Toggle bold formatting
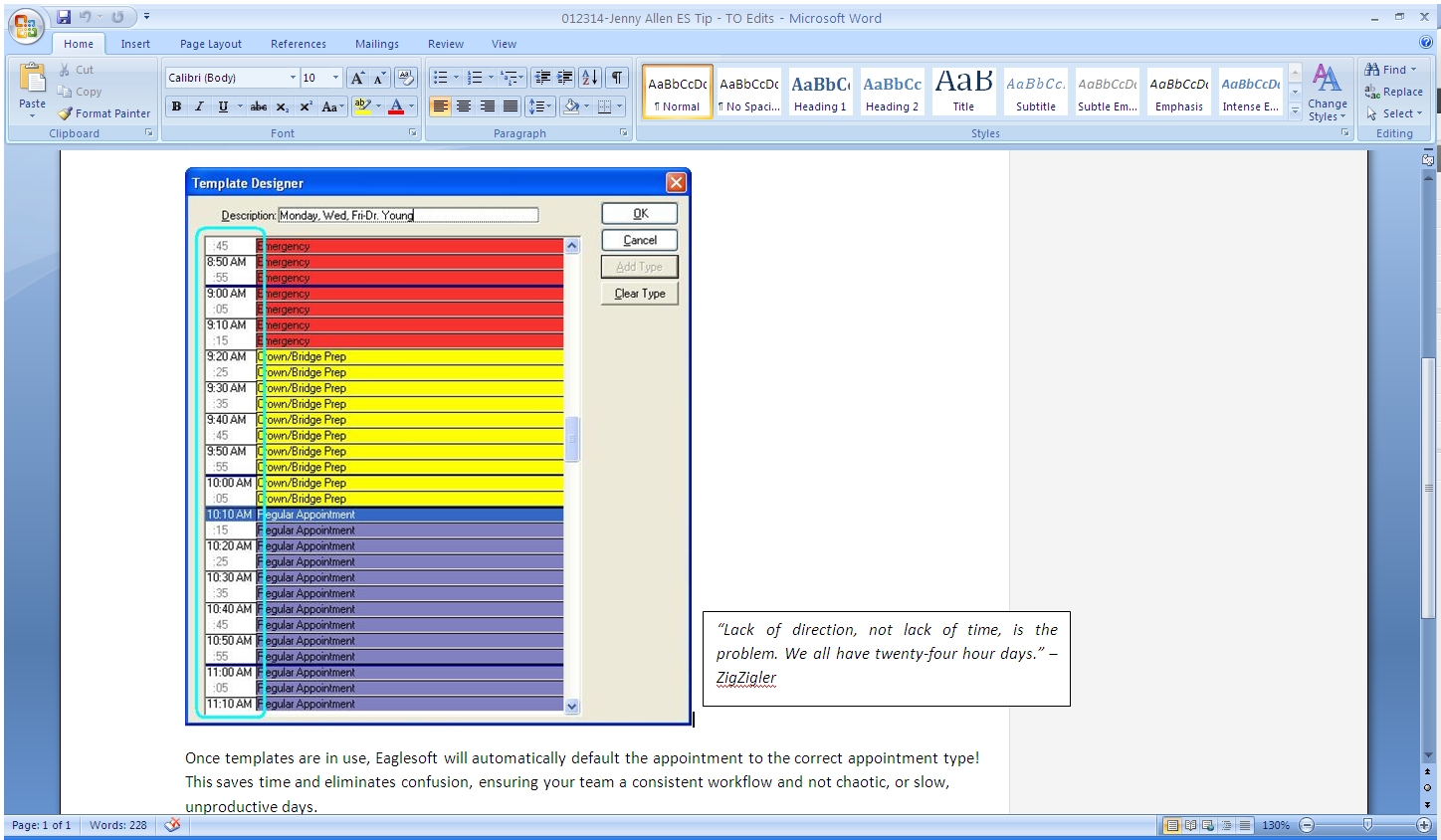The height and width of the screenshot is (840, 1441). (176, 106)
